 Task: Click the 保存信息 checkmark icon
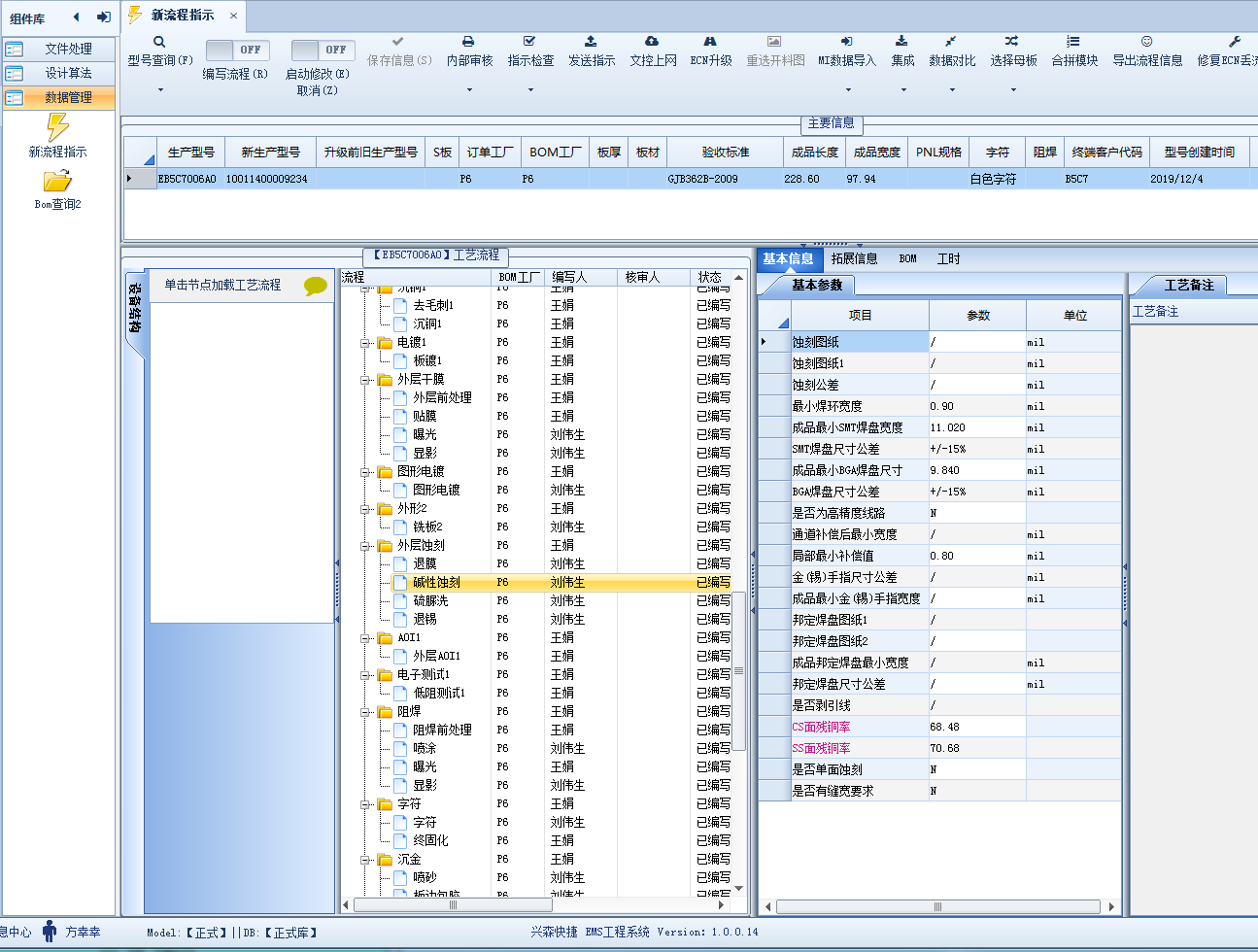tap(398, 42)
